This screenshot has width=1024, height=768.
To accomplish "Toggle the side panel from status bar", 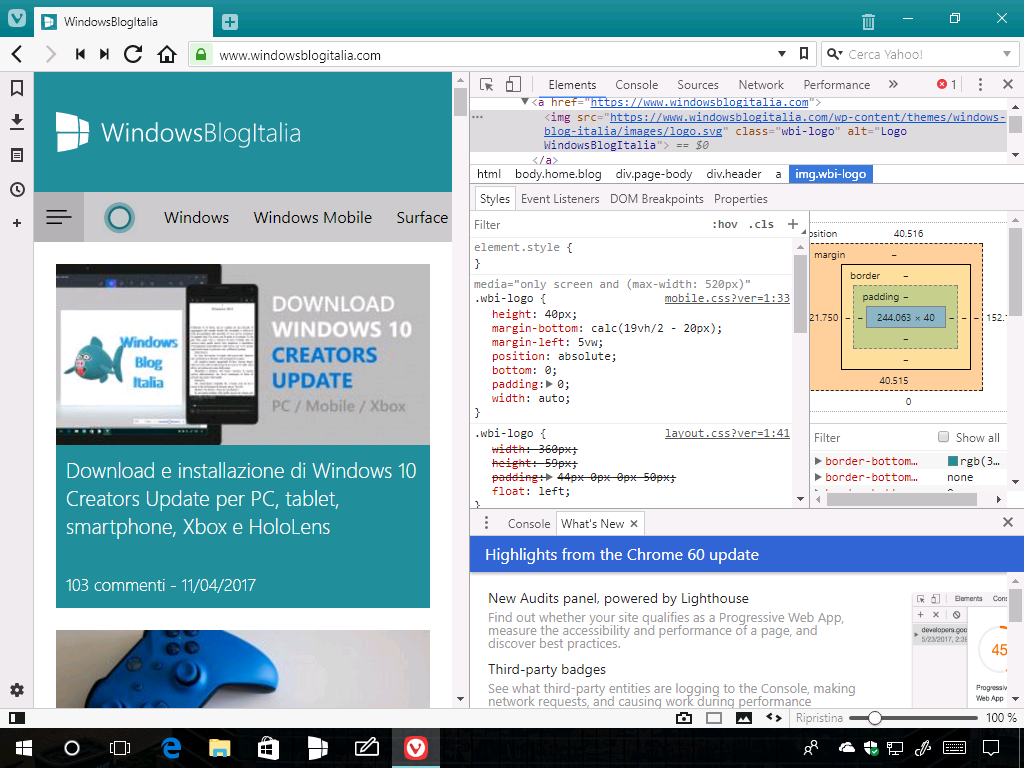I will point(17,718).
